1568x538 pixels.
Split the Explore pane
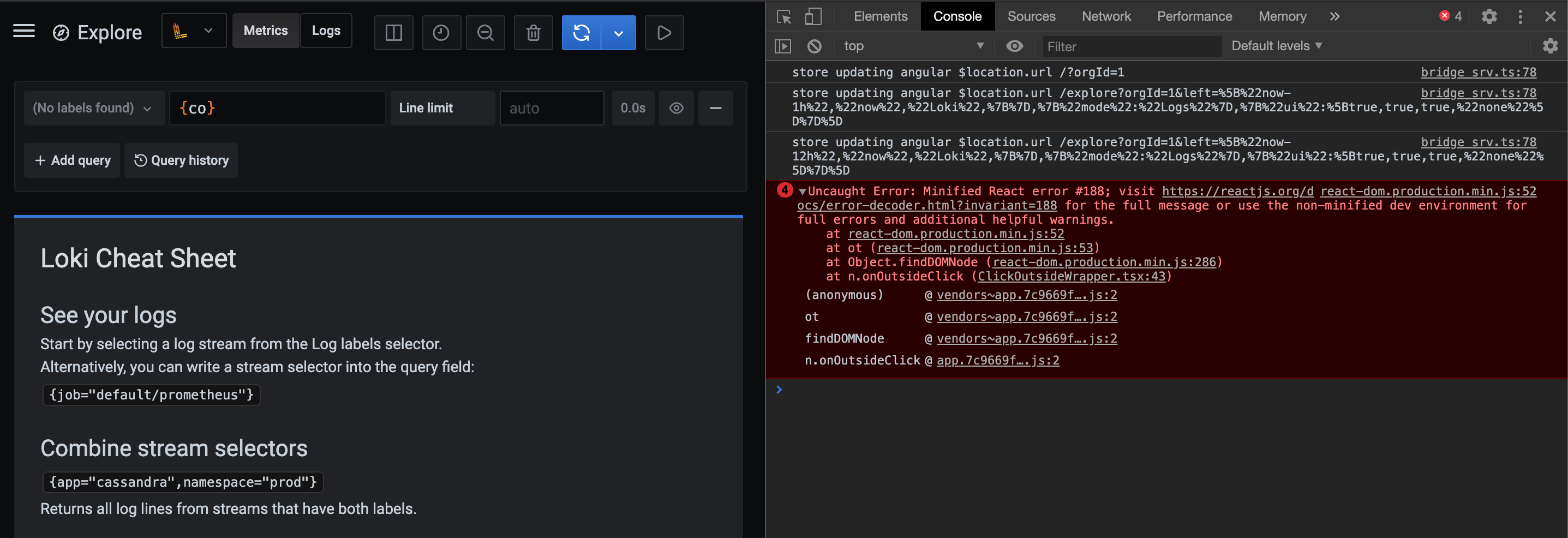[x=394, y=33]
